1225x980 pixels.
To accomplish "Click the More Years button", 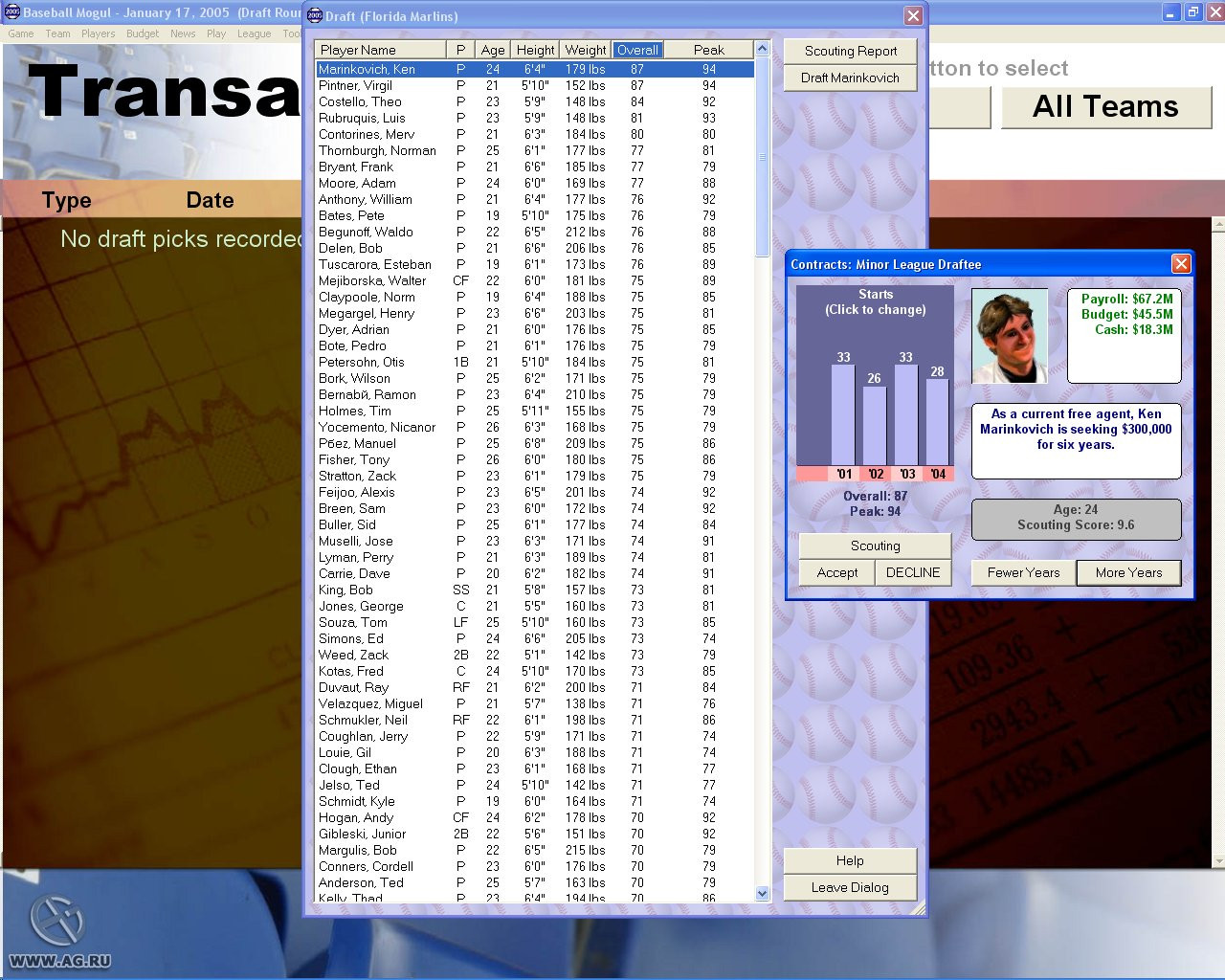I will point(1128,572).
